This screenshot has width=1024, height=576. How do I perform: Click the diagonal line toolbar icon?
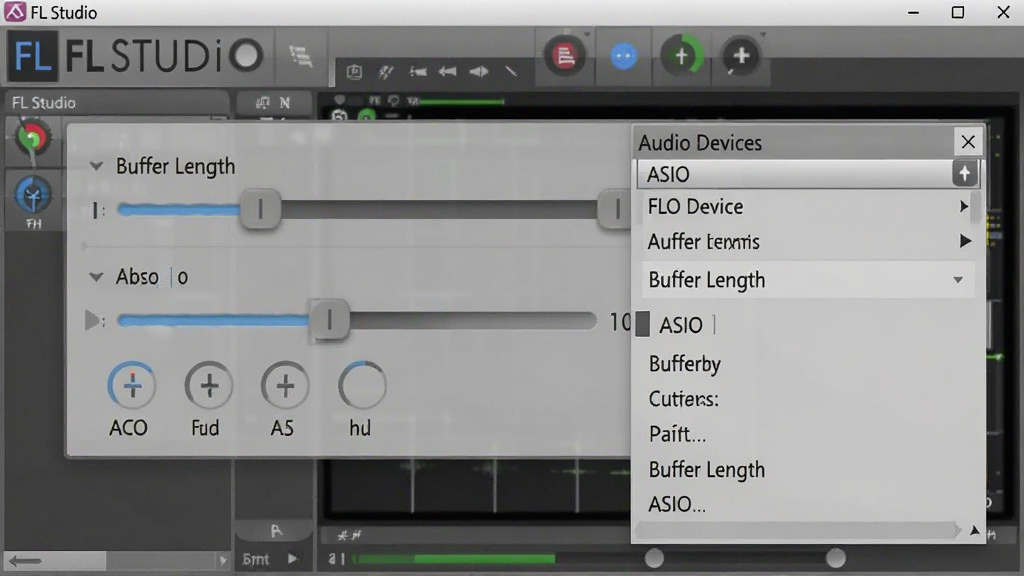point(511,71)
